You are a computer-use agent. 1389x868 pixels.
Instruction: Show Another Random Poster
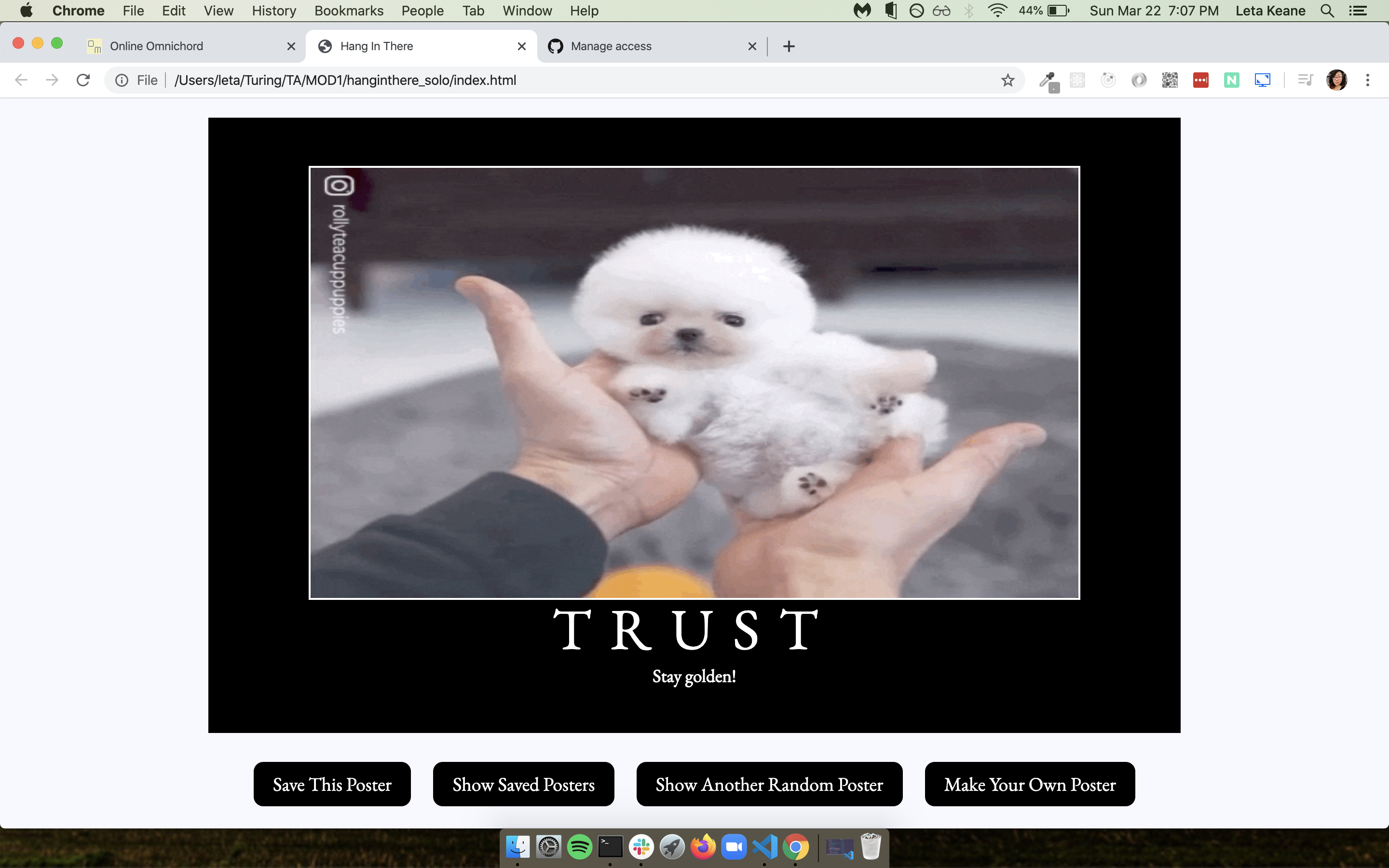(769, 784)
